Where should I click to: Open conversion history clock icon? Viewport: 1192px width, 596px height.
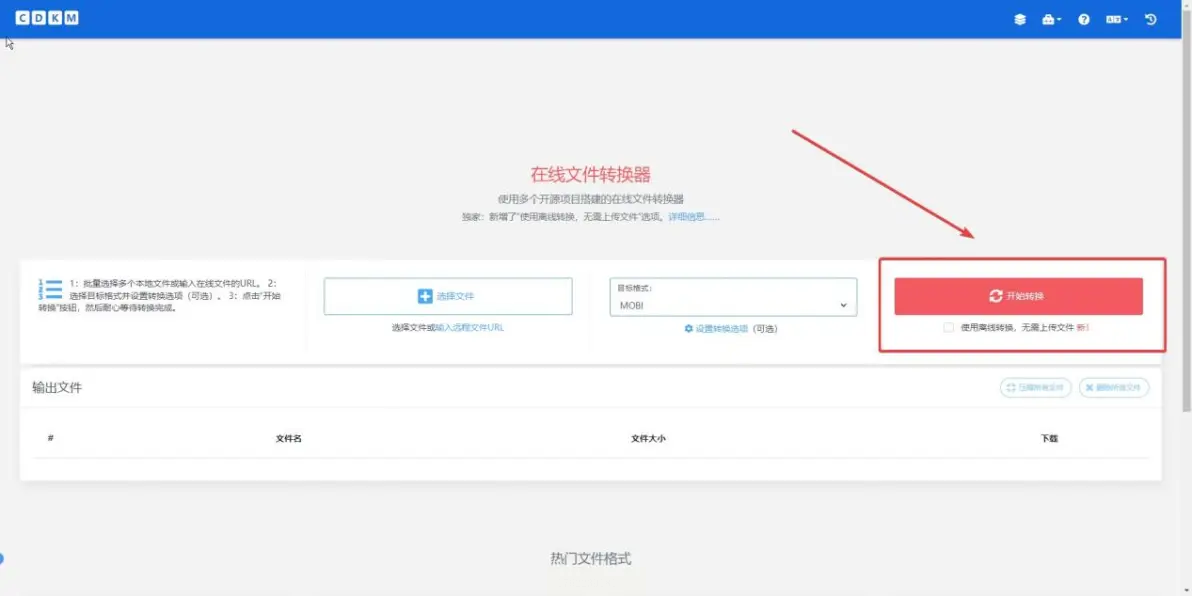1151,20
